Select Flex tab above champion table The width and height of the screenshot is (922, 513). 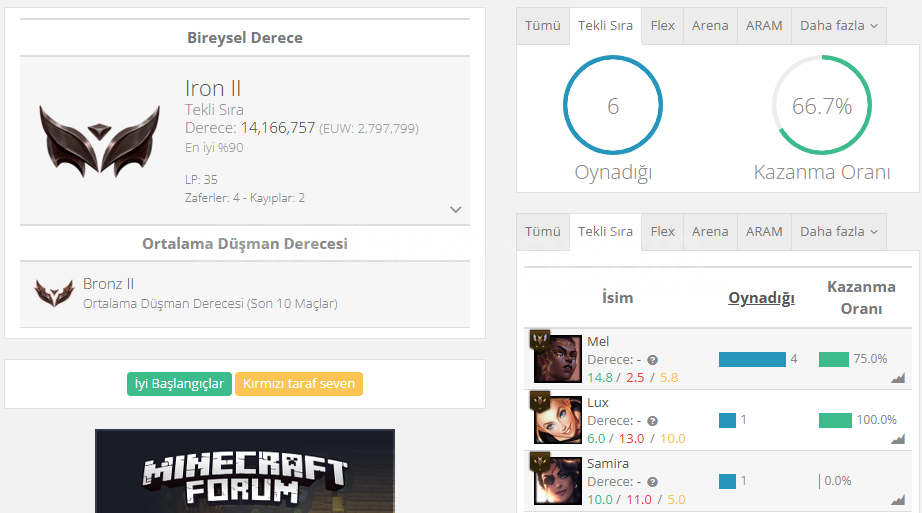[x=662, y=232]
